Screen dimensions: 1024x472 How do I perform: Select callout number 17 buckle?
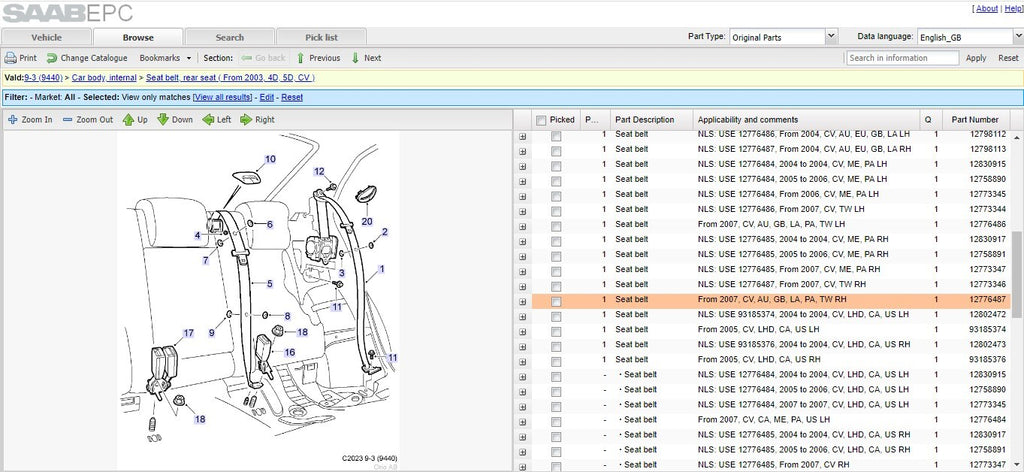pyautogui.click(x=189, y=333)
